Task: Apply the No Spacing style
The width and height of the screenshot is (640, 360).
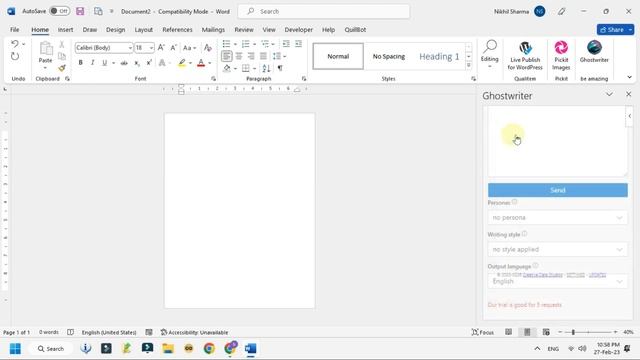Action: (389, 56)
